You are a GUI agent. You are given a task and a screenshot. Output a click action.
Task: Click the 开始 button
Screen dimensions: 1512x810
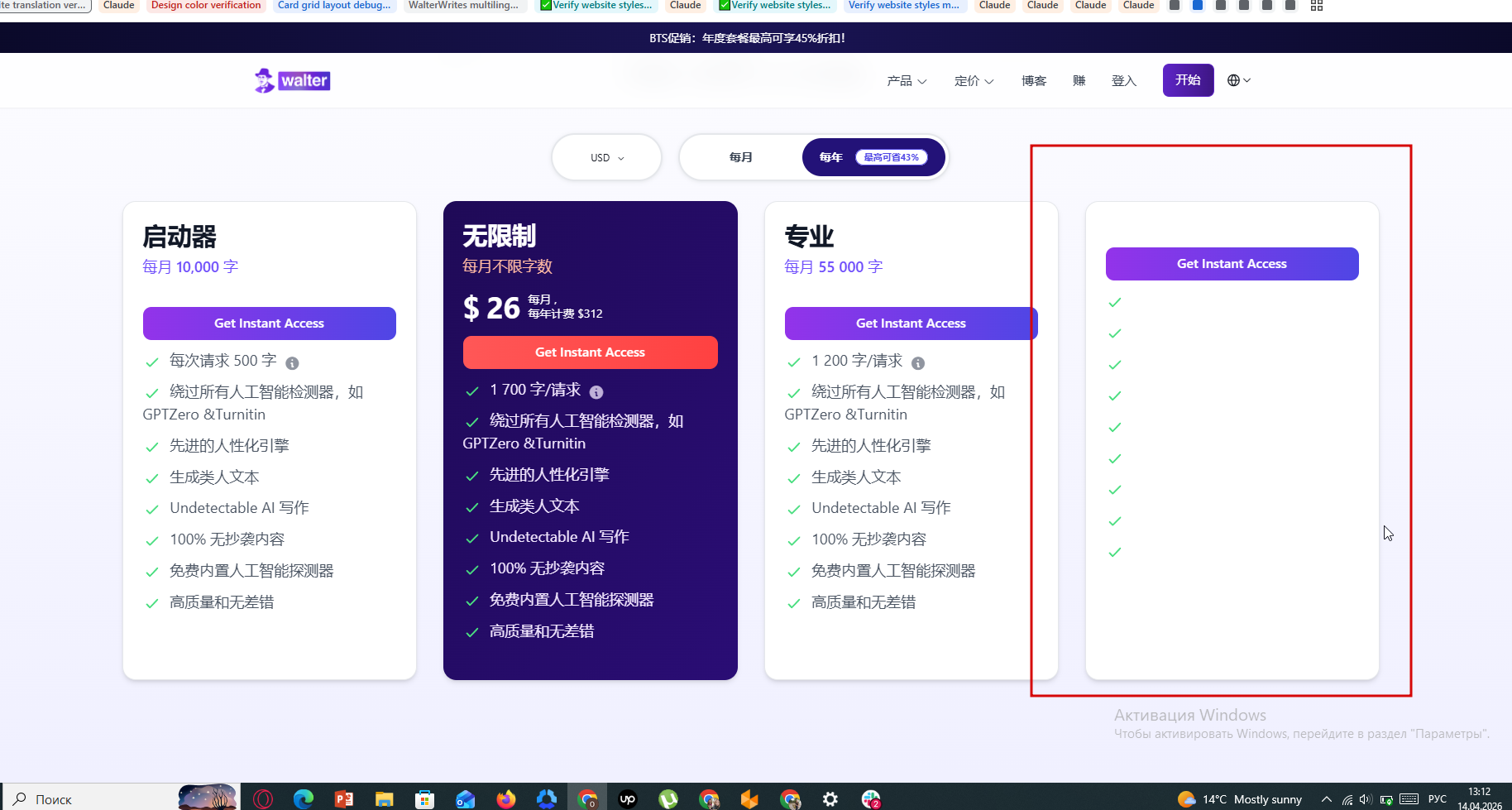point(1188,80)
